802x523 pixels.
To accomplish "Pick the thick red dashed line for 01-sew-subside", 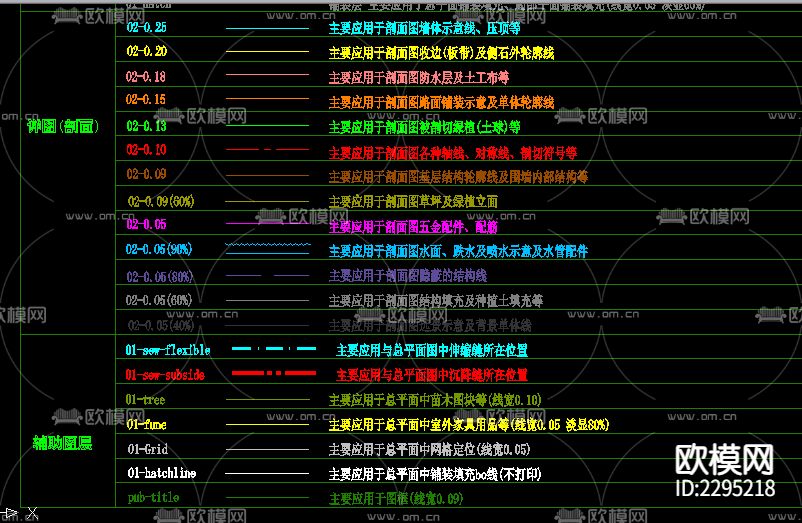I will coord(274,373).
